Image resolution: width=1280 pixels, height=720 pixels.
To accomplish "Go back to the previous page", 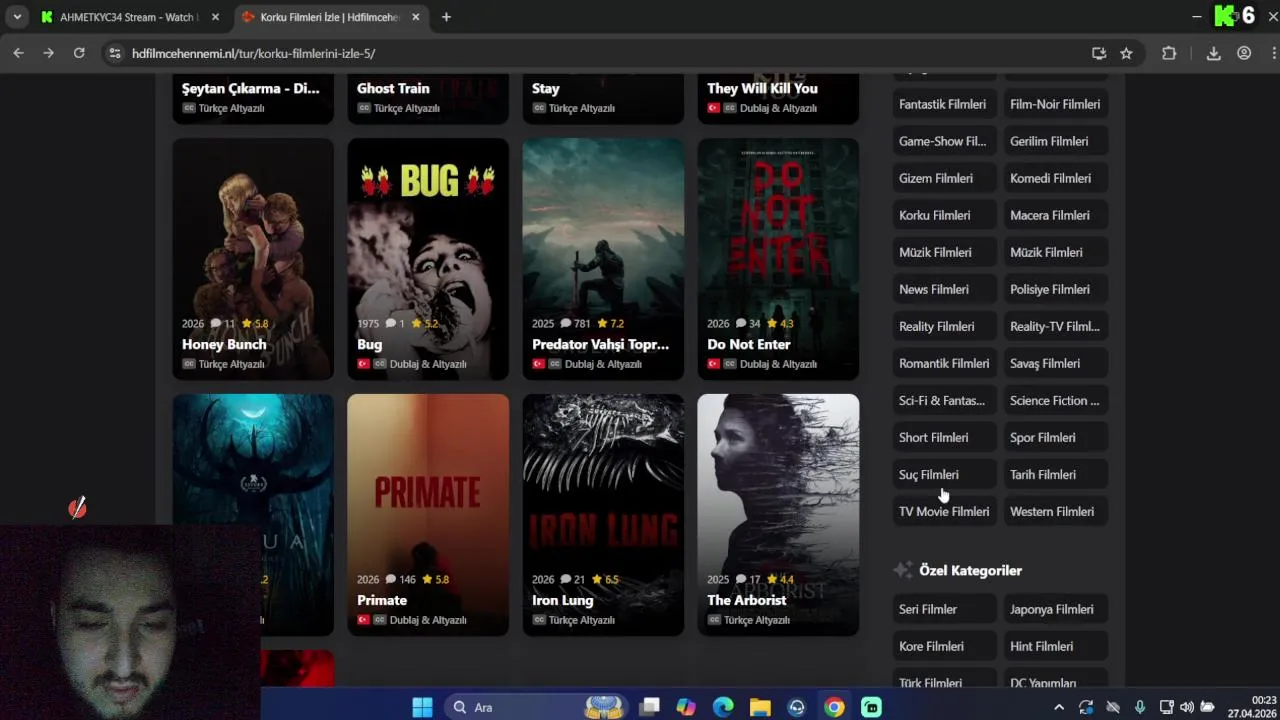I will [x=18, y=53].
